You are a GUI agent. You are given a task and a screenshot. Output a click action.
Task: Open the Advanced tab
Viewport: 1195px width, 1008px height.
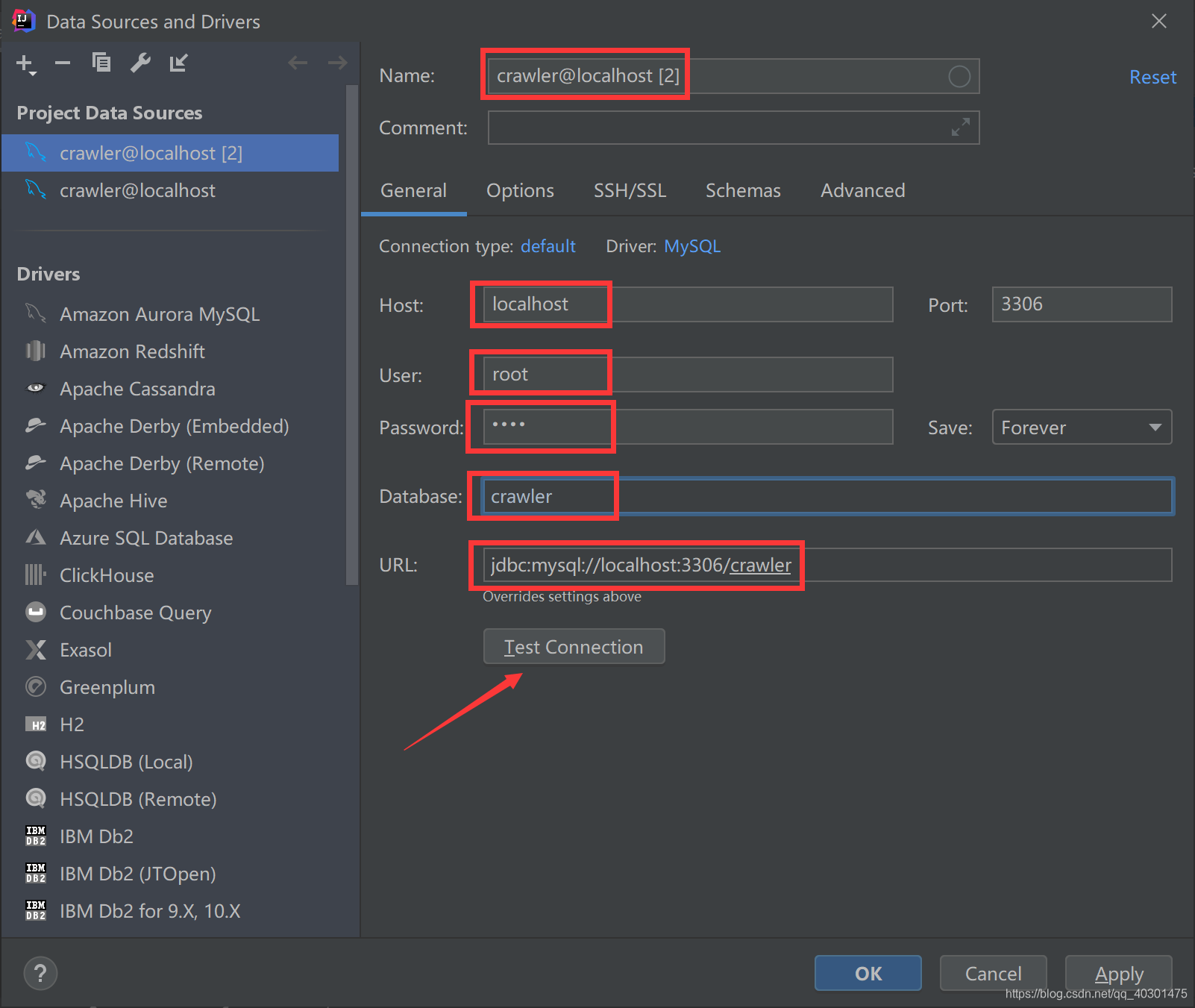click(x=862, y=191)
